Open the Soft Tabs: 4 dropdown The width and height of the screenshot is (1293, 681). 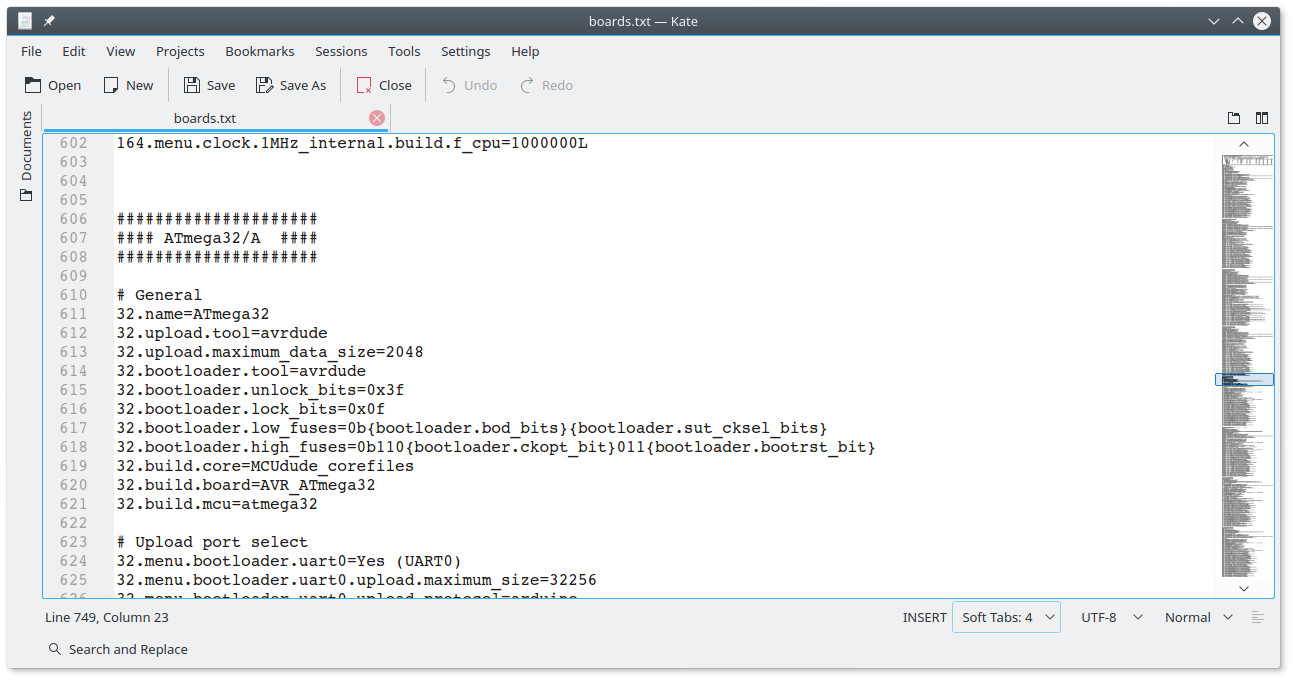coord(1006,617)
